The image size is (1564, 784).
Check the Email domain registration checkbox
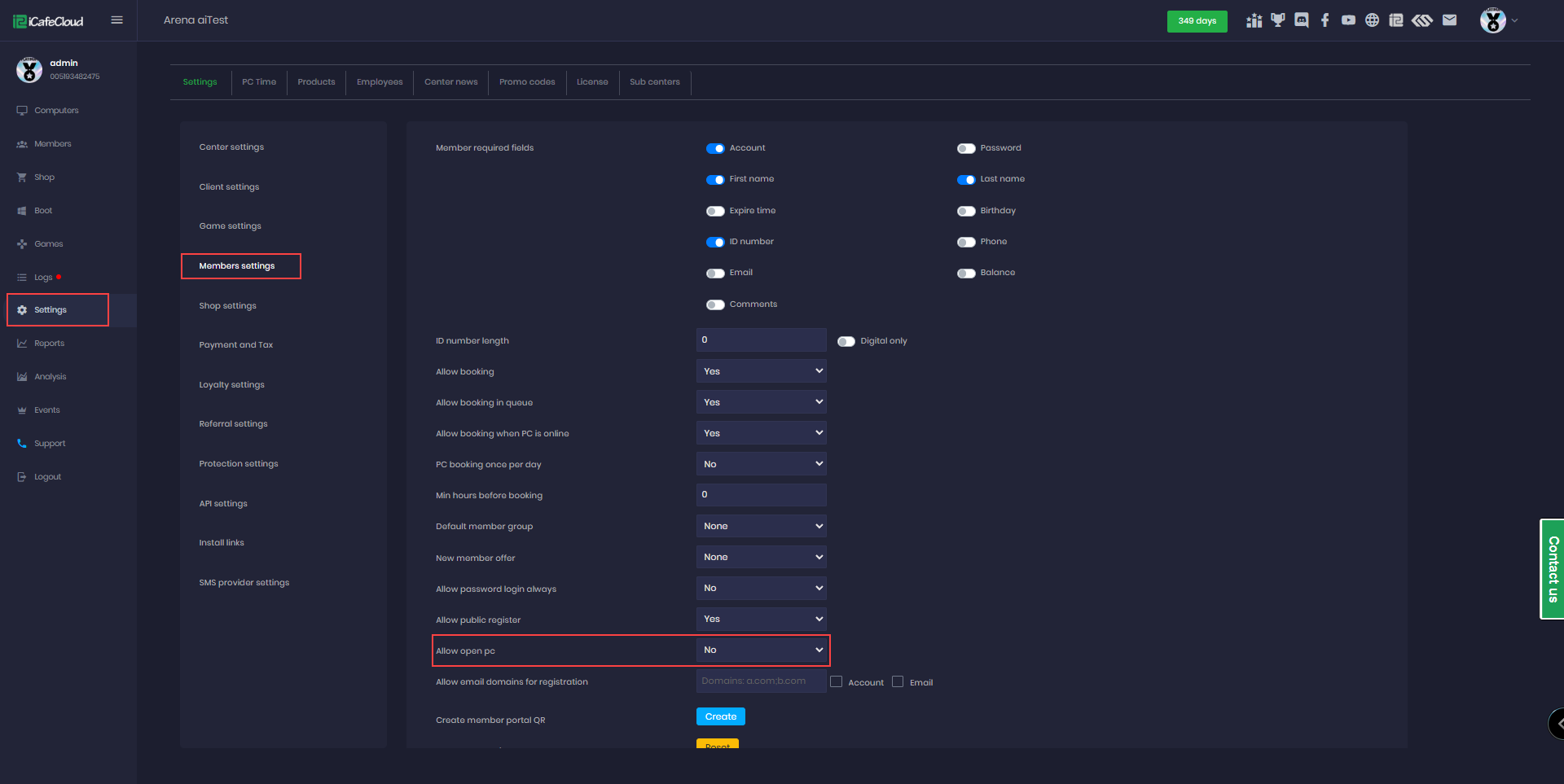click(898, 682)
